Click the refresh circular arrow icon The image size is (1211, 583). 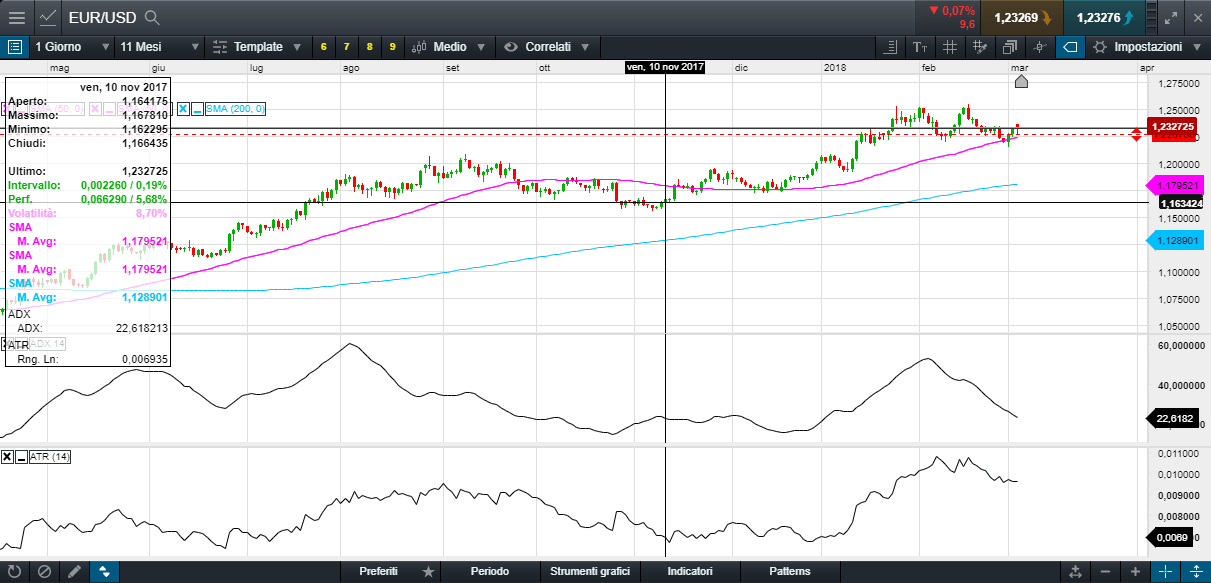click(14, 572)
